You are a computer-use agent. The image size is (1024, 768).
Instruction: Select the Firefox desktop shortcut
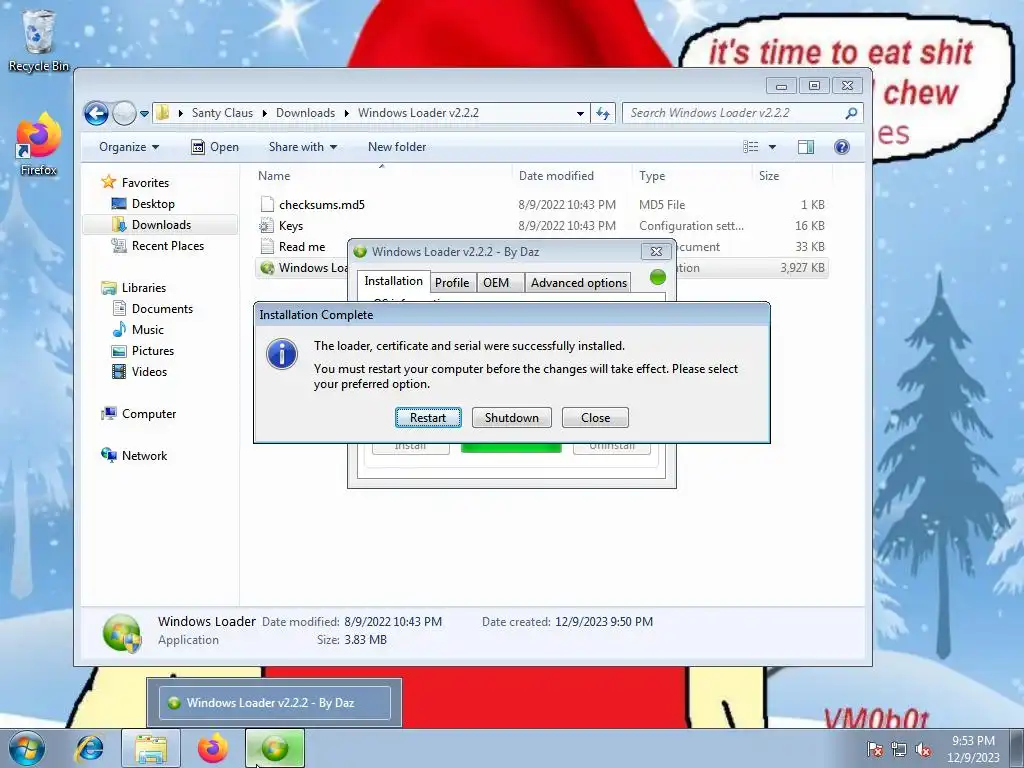[x=39, y=145]
